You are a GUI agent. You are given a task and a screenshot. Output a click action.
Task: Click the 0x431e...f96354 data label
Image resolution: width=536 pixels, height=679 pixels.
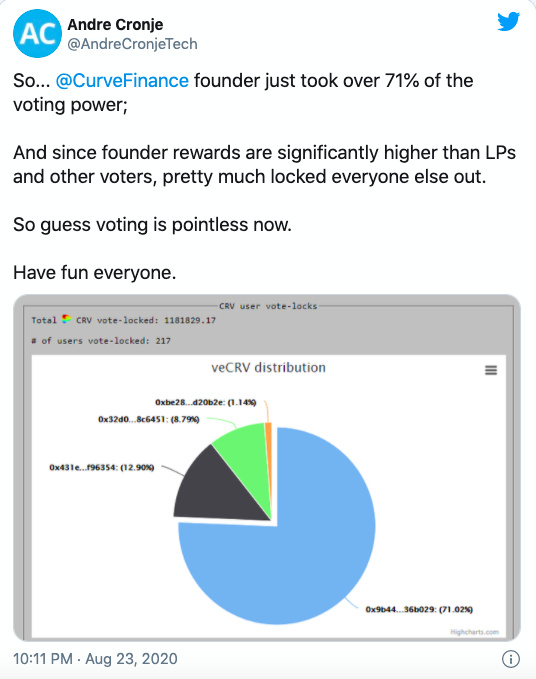pos(102,467)
